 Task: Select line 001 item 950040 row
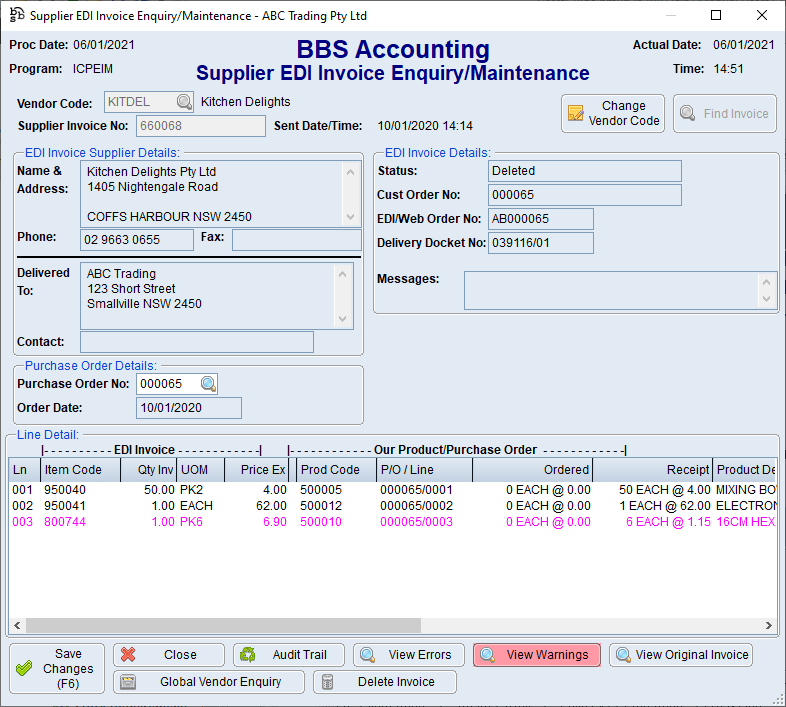pyautogui.click(x=200, y=490)
